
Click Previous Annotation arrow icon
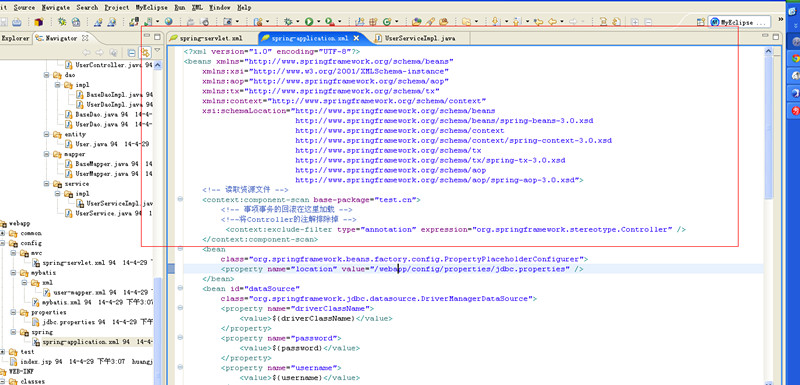[x=516, y=21]
